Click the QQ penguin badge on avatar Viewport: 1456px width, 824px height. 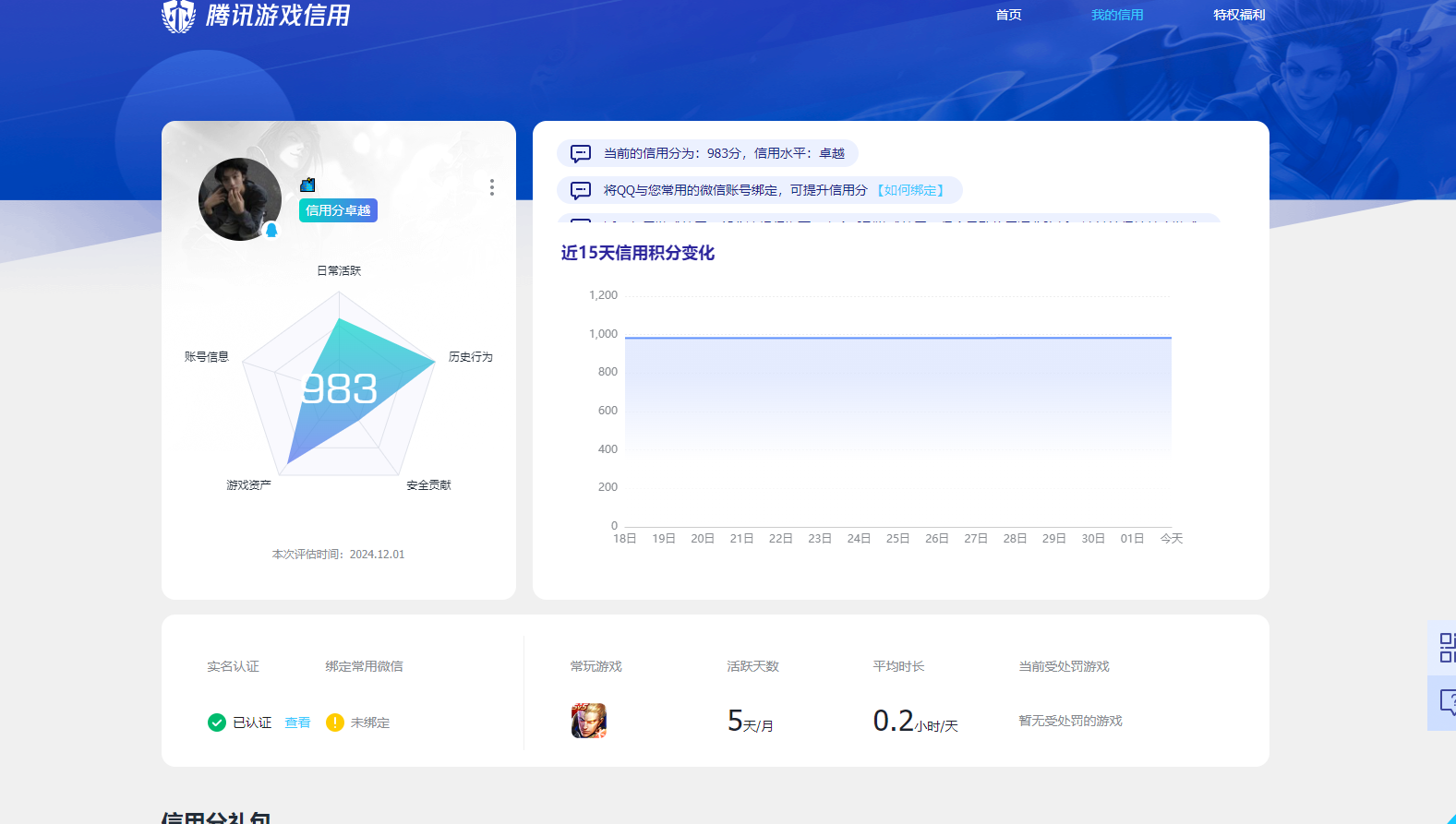click(x=271, y=230)
